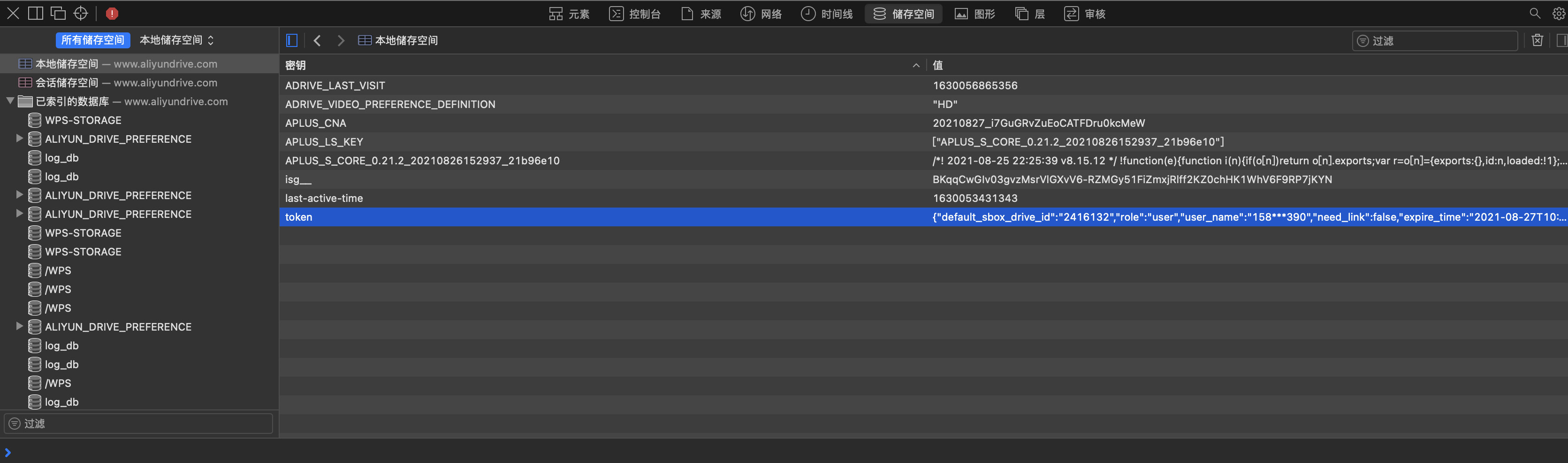Select the APLUS_CNA key
Screen dimensions: 1568x463
315,123
